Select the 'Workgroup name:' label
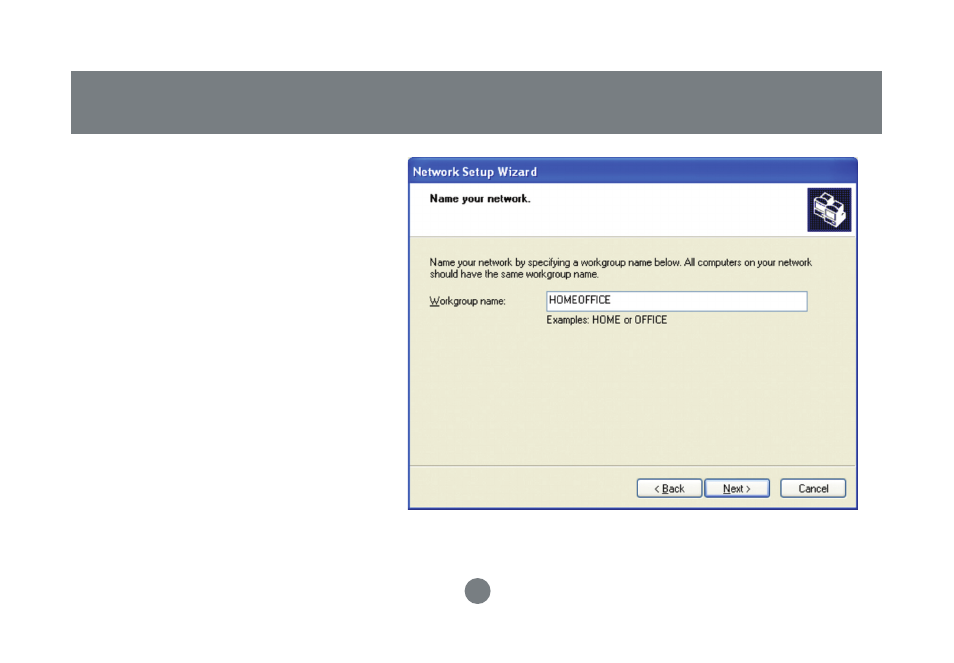The image size is (954, 663). coord(467,301)
